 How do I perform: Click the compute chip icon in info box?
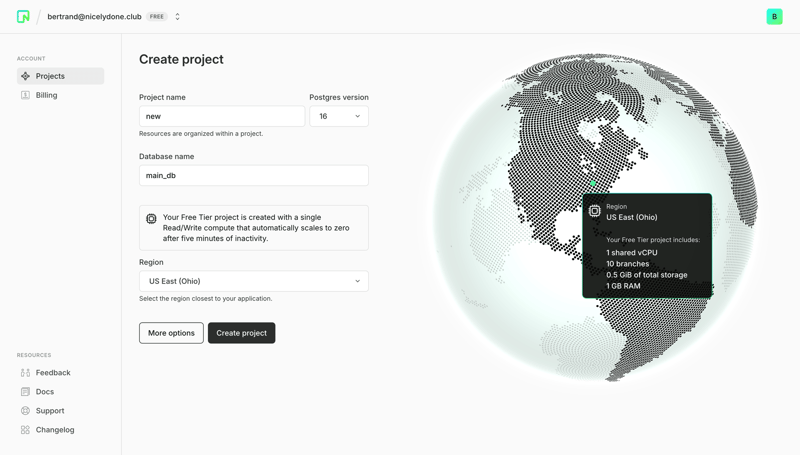[152, 218]
